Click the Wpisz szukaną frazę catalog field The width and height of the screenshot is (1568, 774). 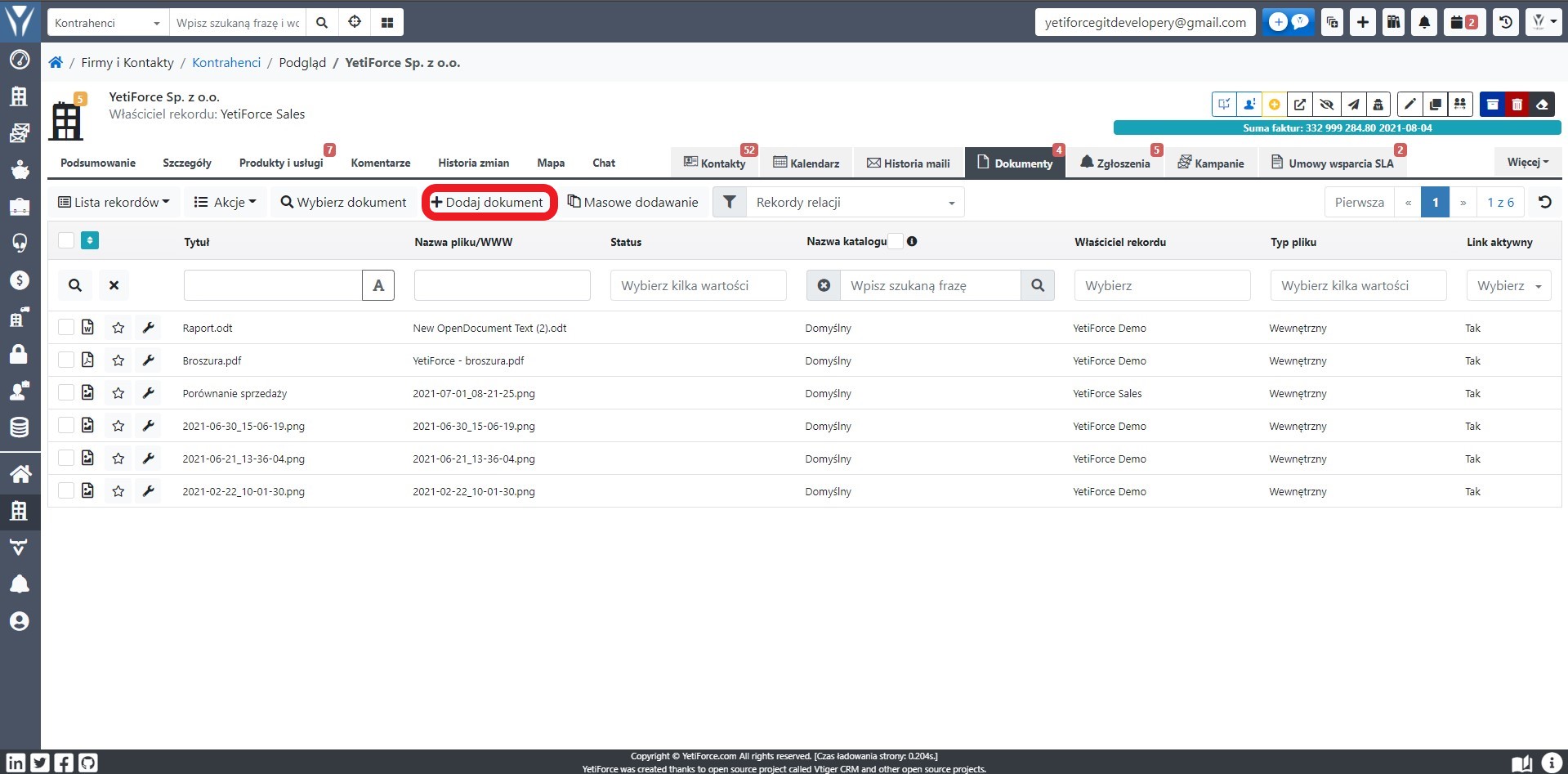931,285
